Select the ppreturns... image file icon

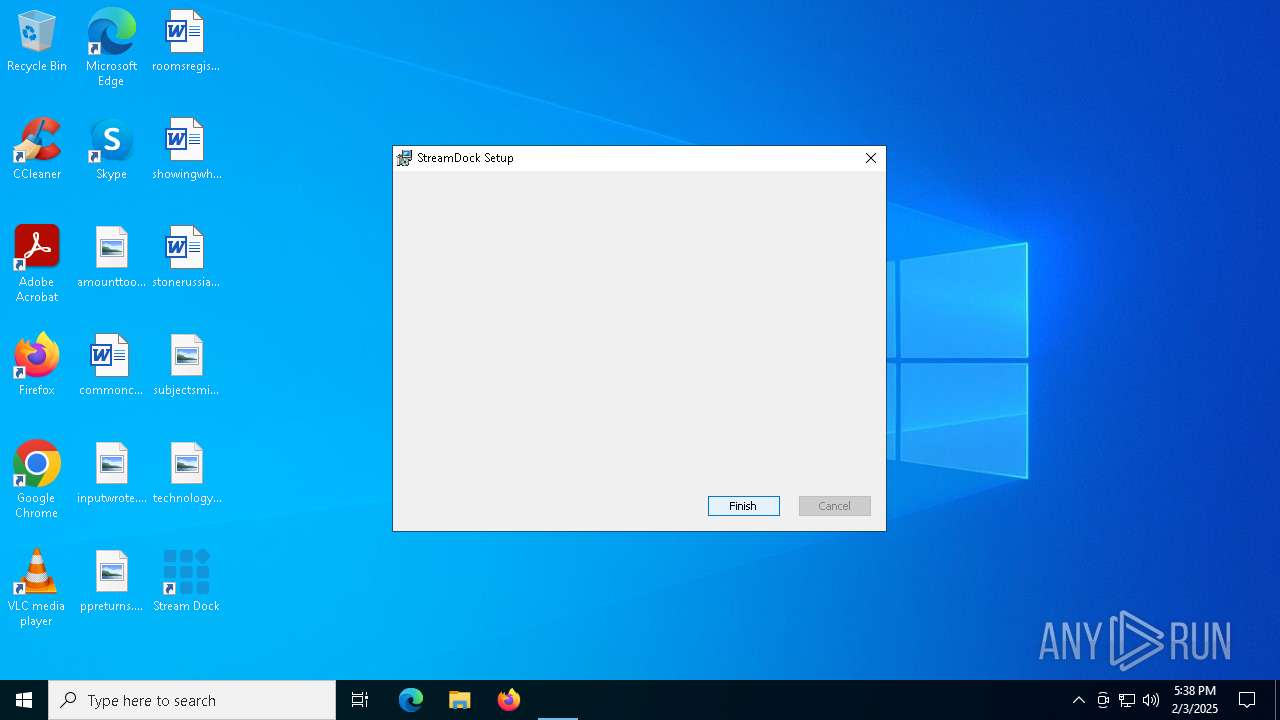pyautogui.click(x=111, y=581)
